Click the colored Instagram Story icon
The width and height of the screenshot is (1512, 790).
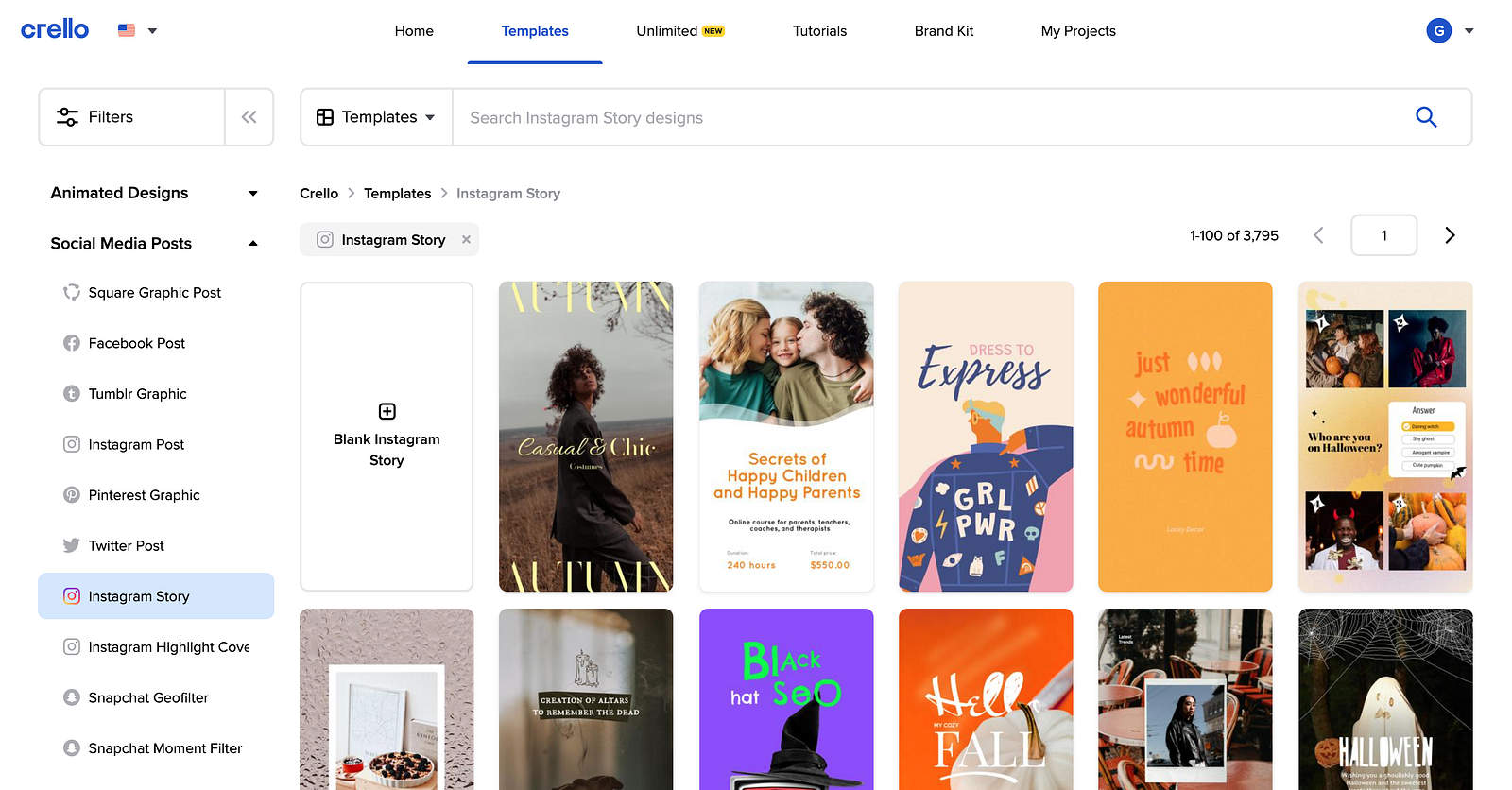point(72,596)
